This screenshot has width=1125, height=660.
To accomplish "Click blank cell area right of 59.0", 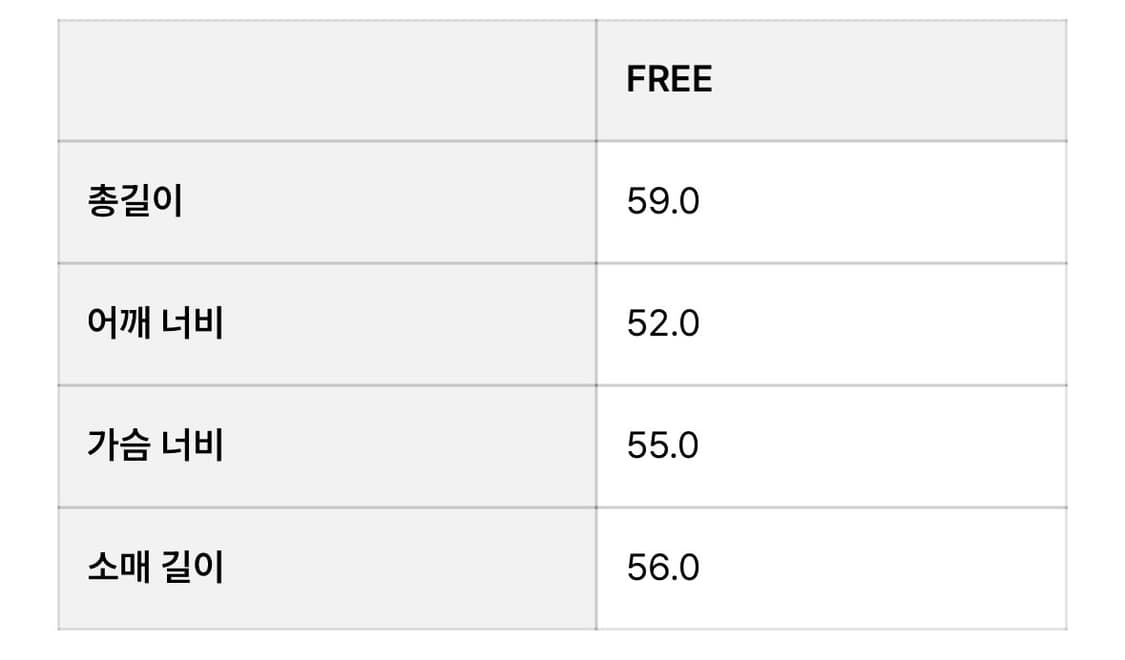I will pos(890,202).
